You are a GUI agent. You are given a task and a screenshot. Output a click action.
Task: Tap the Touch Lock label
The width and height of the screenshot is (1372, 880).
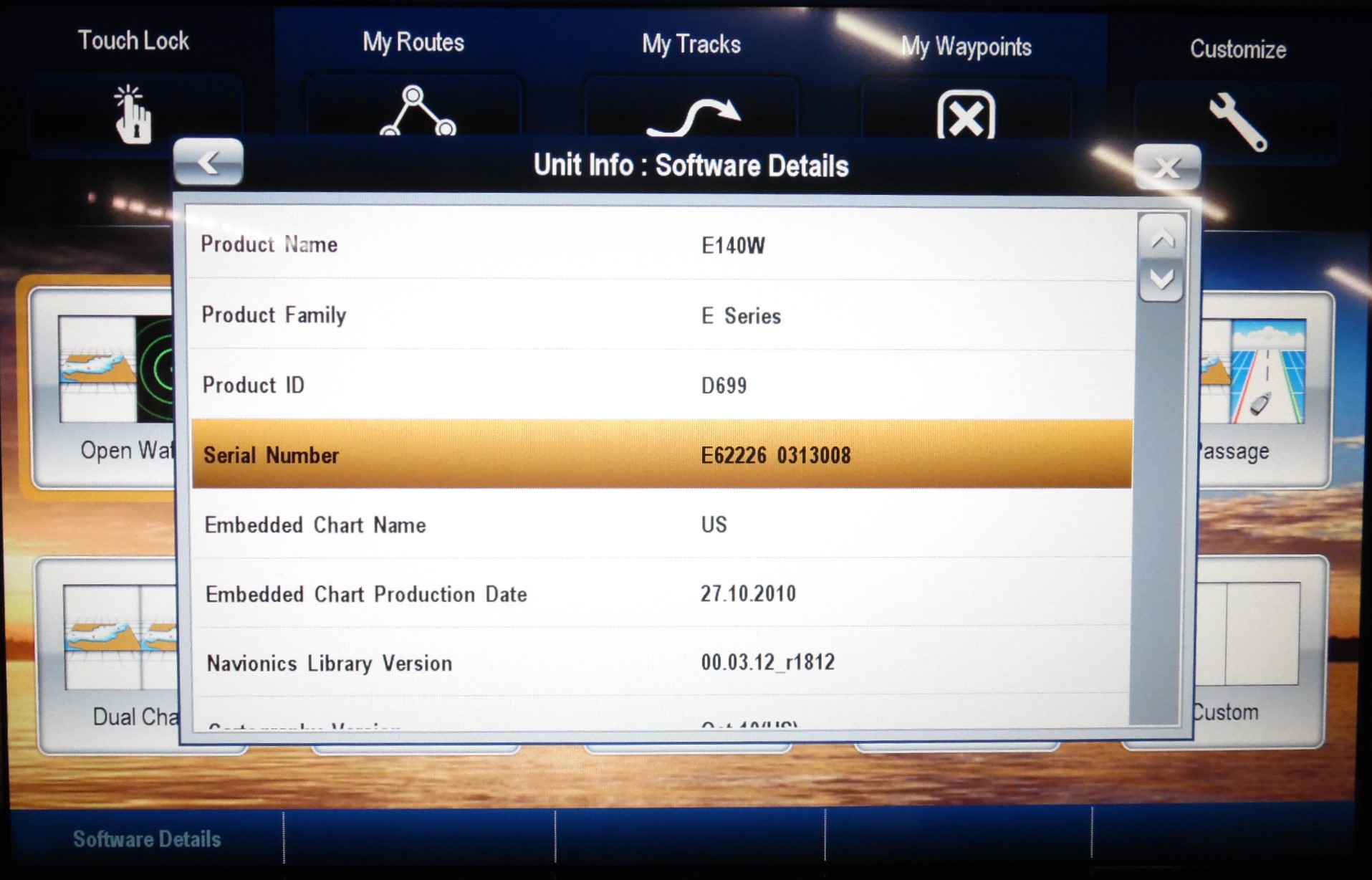tap(133, 41)
